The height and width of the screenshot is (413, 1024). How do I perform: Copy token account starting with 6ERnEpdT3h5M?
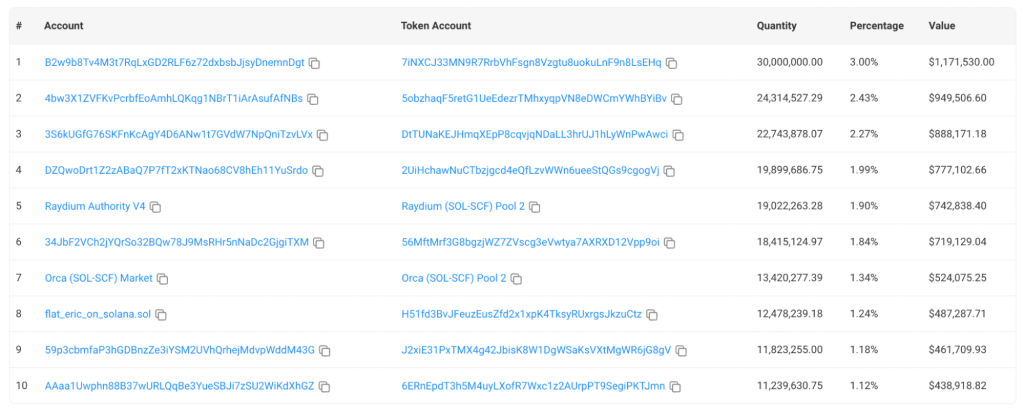[x=676, y=387]
